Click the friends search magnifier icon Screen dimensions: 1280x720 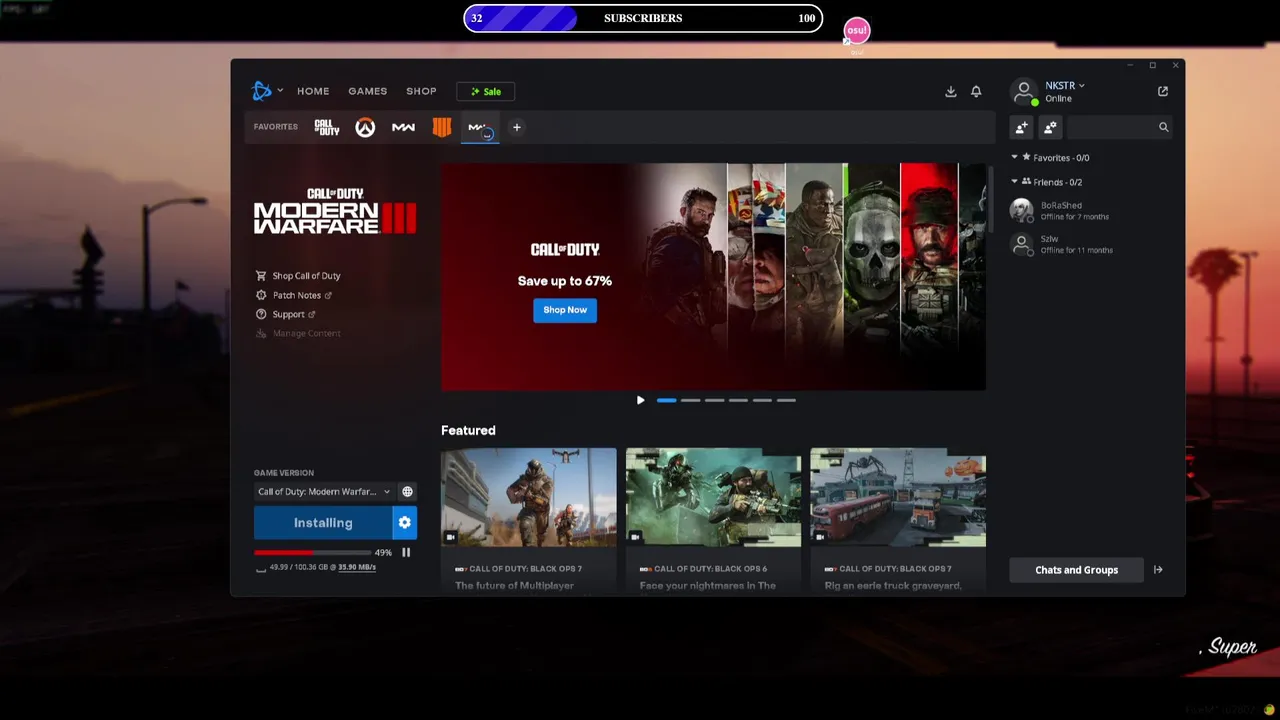point(1163,127)
